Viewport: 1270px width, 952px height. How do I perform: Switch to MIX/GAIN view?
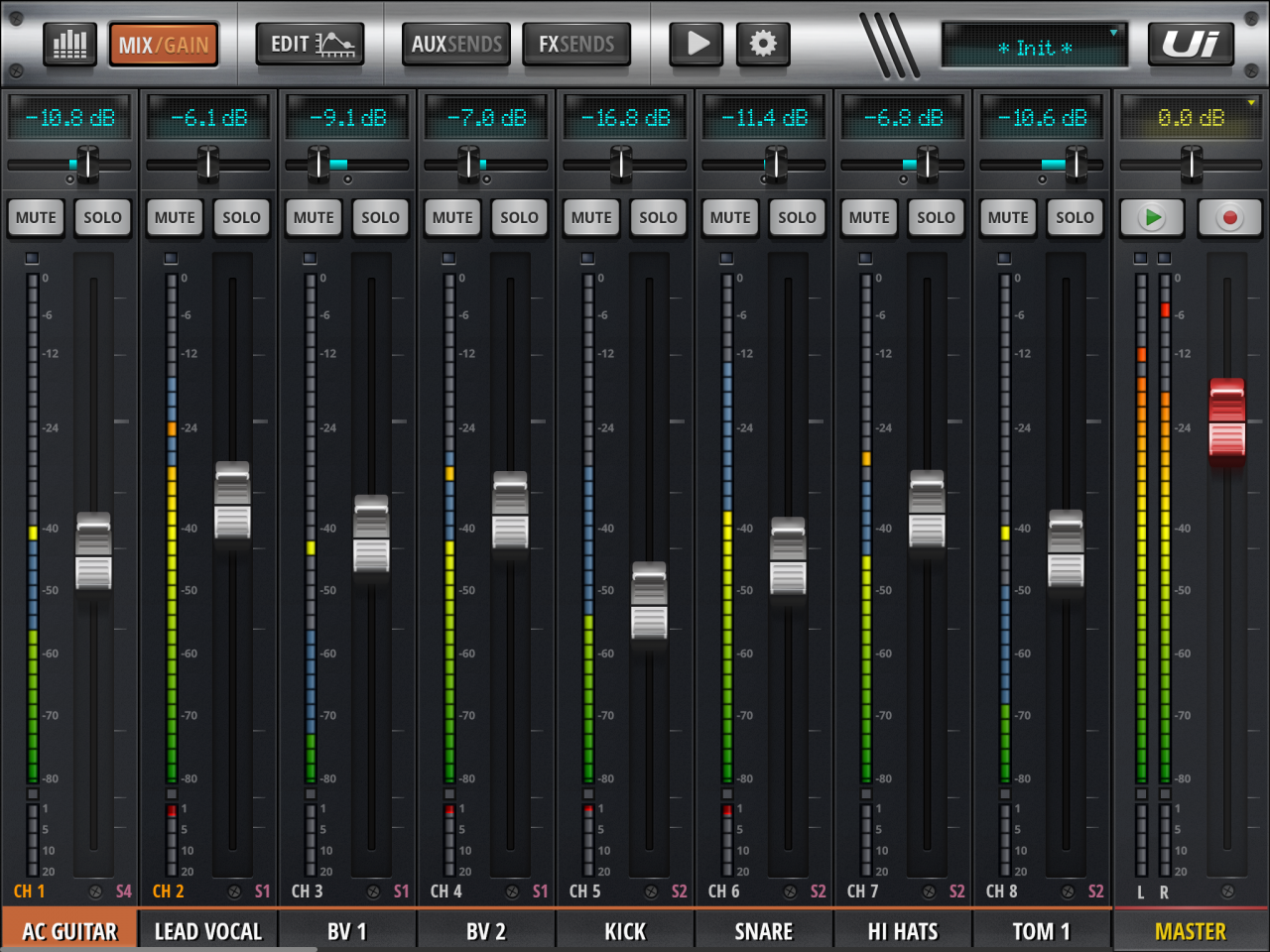164,45
